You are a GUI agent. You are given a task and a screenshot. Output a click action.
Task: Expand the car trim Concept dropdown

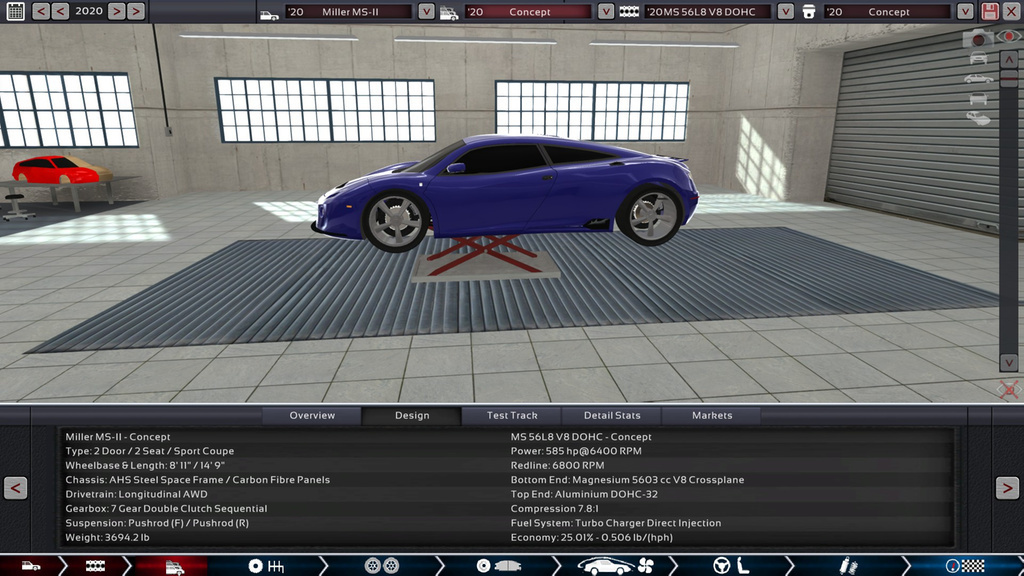coord(607,11)
